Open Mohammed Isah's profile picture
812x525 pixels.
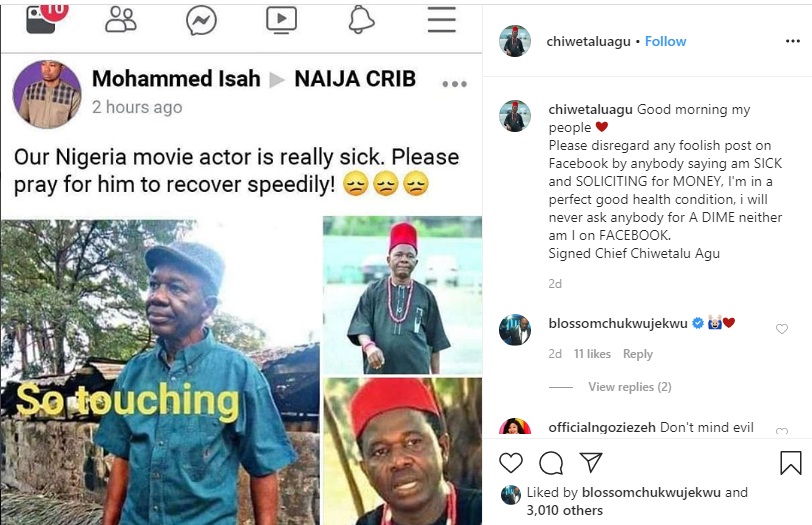[x=47, y=94]
